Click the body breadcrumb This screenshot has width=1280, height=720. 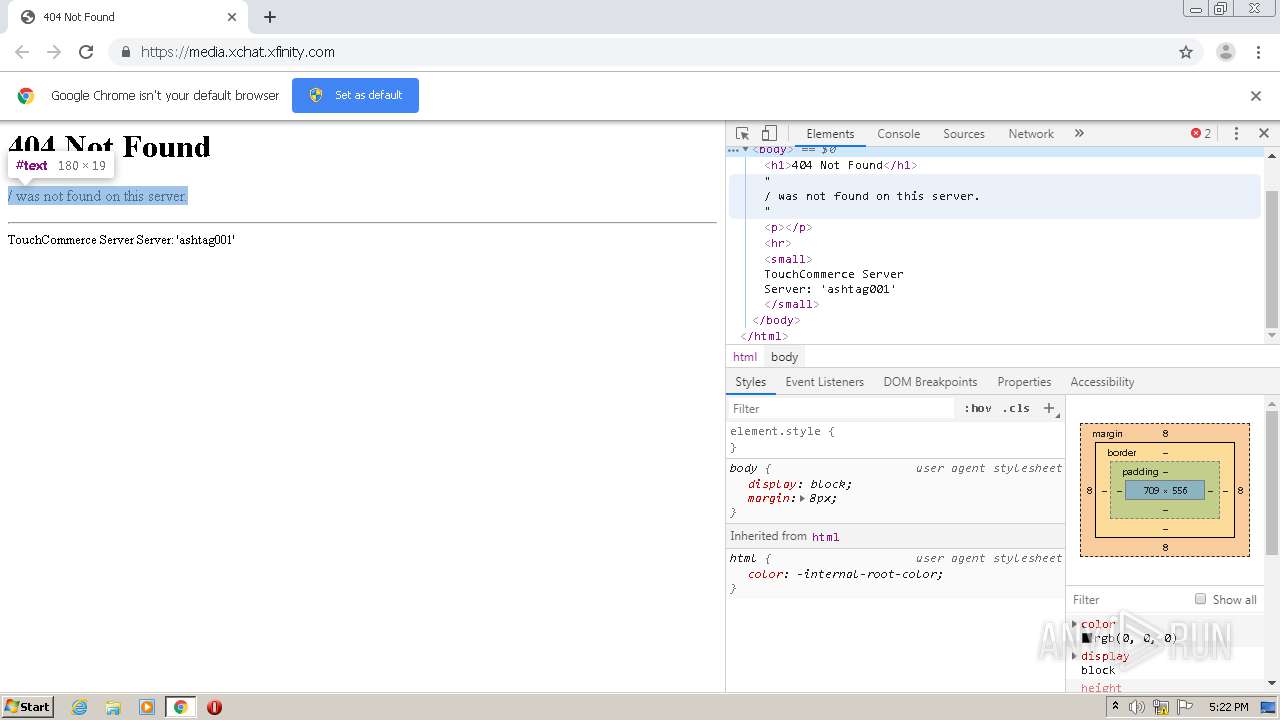(x=784, y=357)
